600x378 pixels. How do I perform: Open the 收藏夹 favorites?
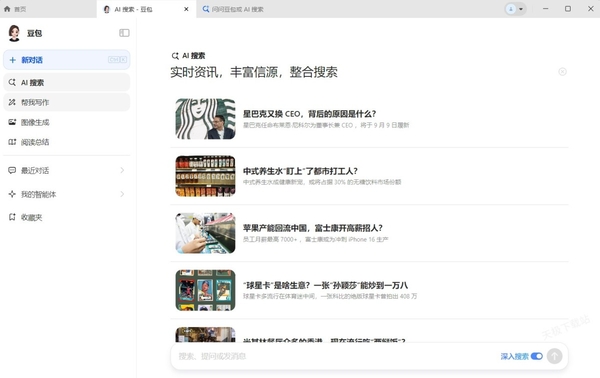point(67,217)
